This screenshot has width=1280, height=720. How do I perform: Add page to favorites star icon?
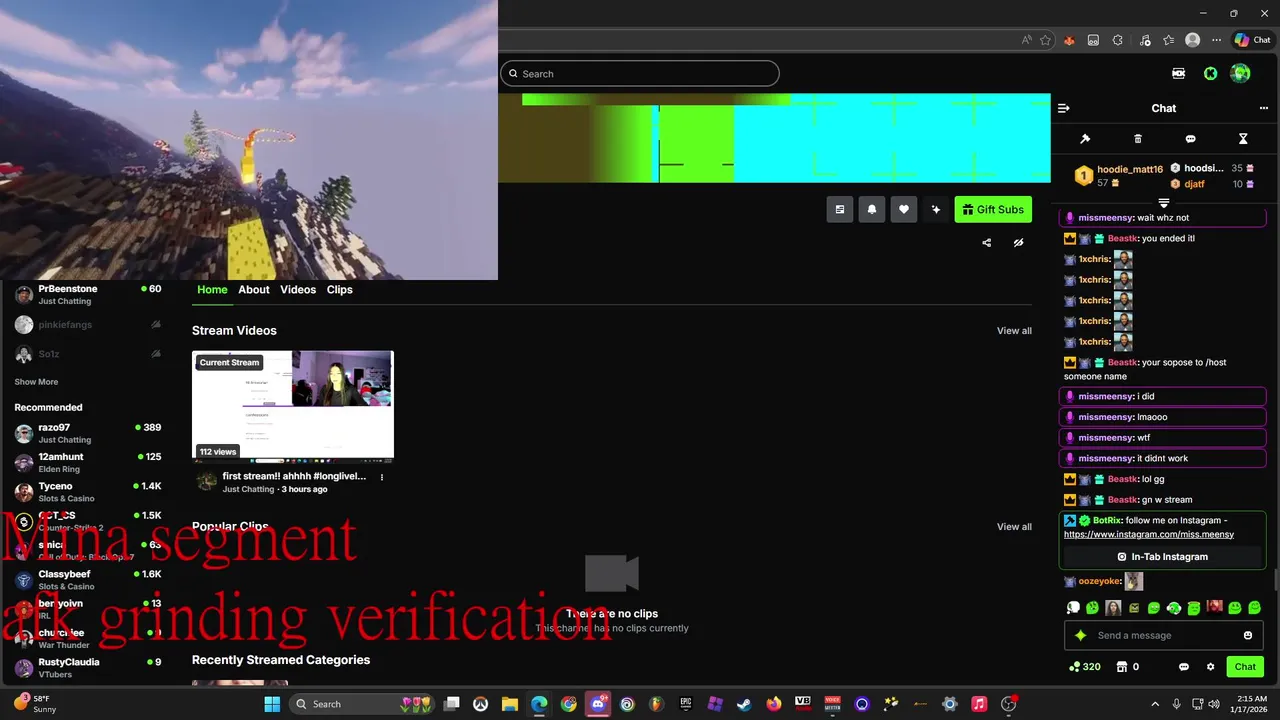point(1045,40)
